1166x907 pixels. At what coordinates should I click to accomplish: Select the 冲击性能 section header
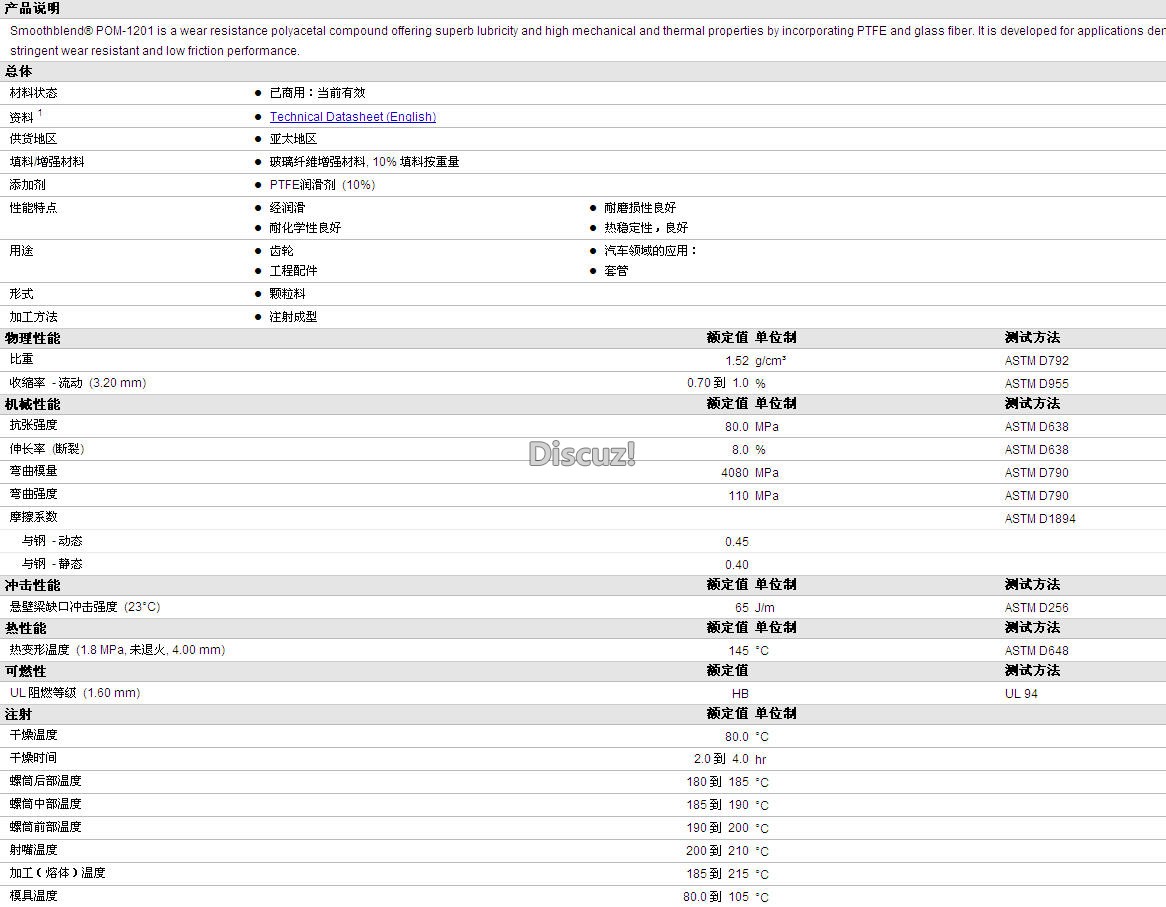[x=32, y=585]
